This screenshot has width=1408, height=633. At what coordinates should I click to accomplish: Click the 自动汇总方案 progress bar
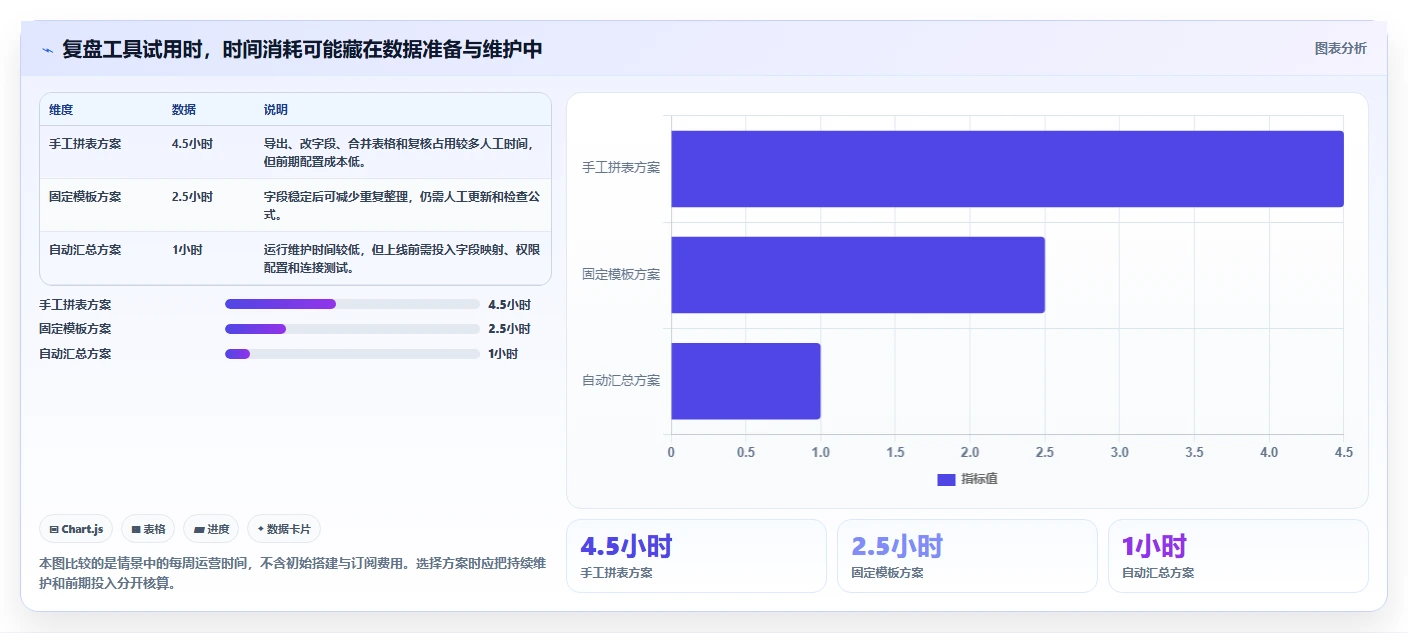coord(352,353)
